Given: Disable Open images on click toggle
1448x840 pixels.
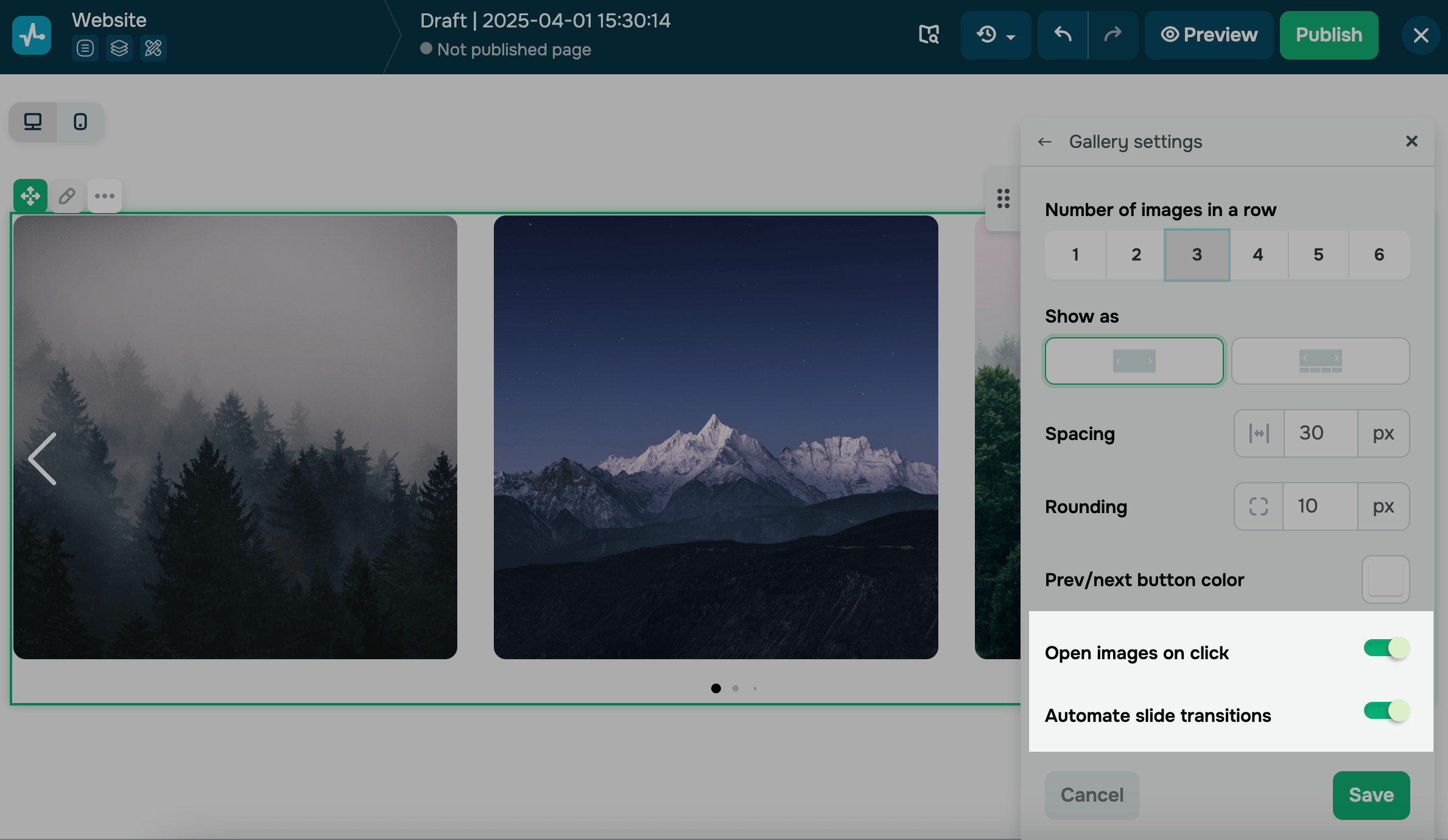Looking at the screenshot, I should pyautogui.click(x=1386, y=648).
